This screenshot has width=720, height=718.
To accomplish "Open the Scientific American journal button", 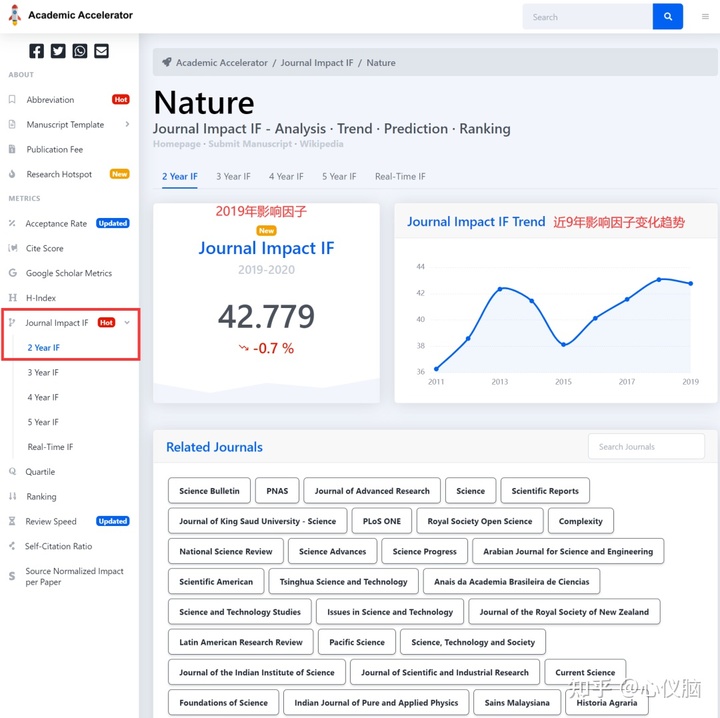I will pos(216,582).
